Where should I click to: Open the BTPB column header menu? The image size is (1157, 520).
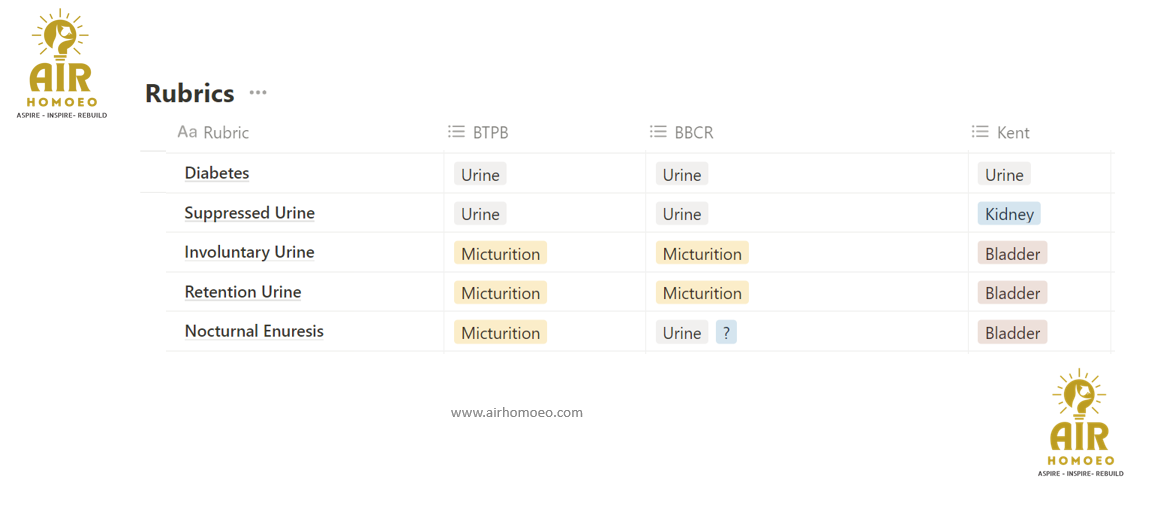(491, 132)
